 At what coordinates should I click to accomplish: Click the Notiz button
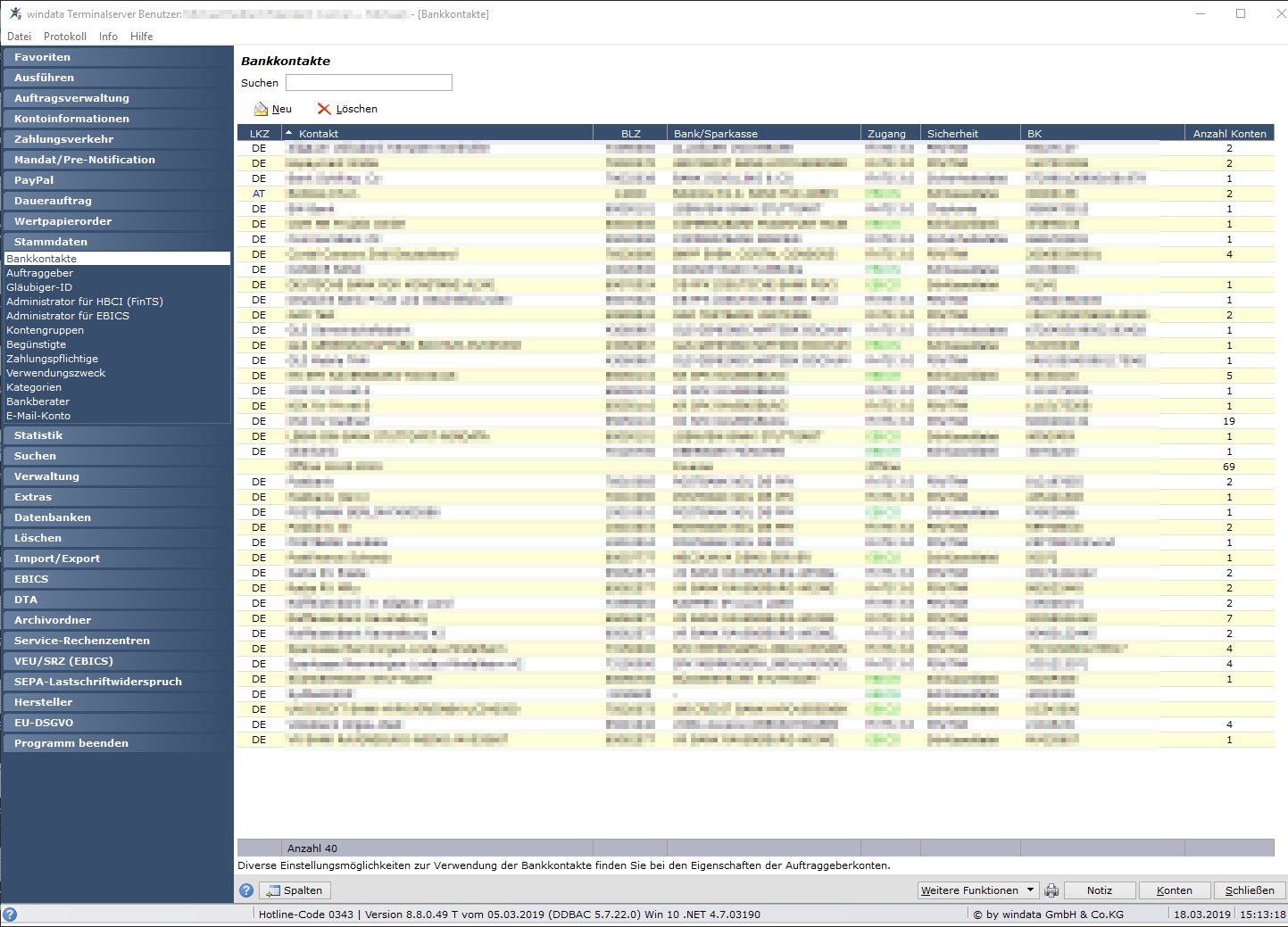(x=1100, y=890)
